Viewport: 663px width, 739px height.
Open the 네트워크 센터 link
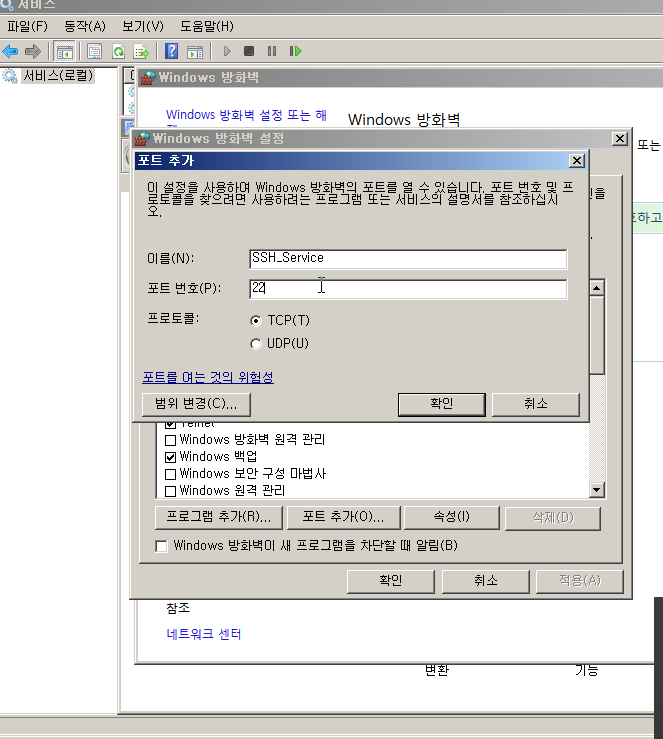tap(204, 634)
